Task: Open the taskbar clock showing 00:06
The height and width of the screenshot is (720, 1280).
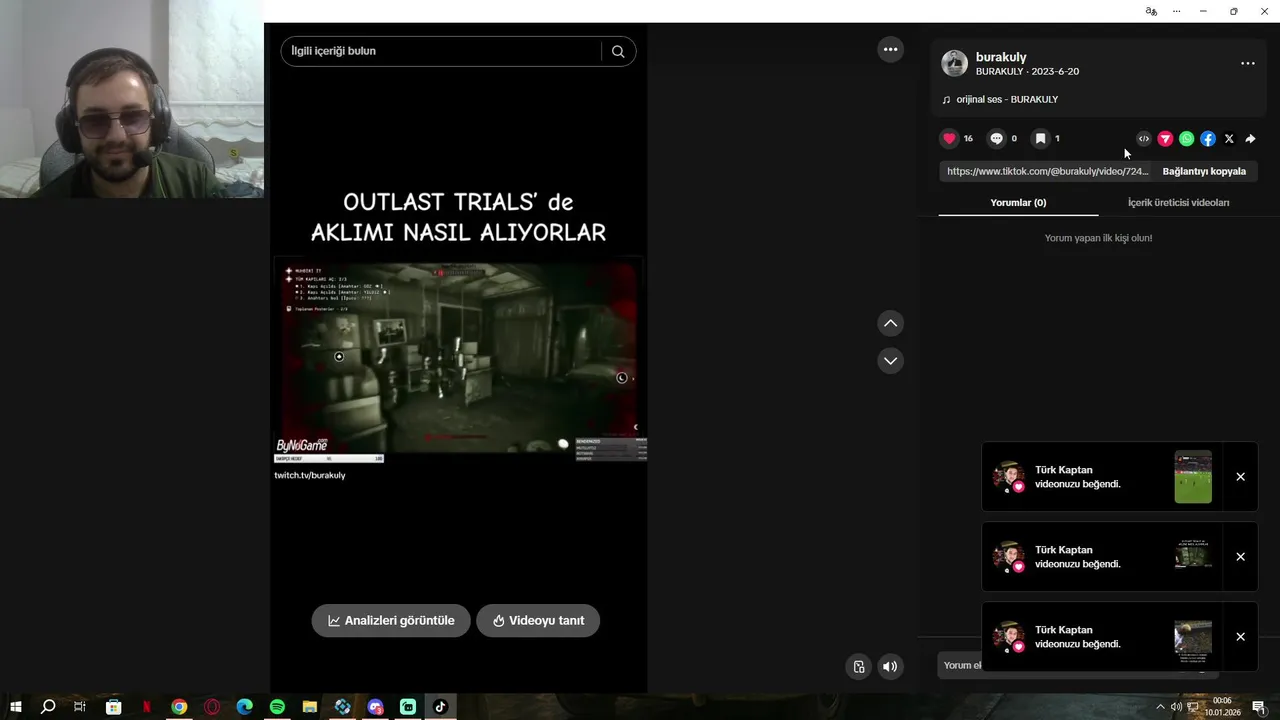Action: (x=1222, y=707)
